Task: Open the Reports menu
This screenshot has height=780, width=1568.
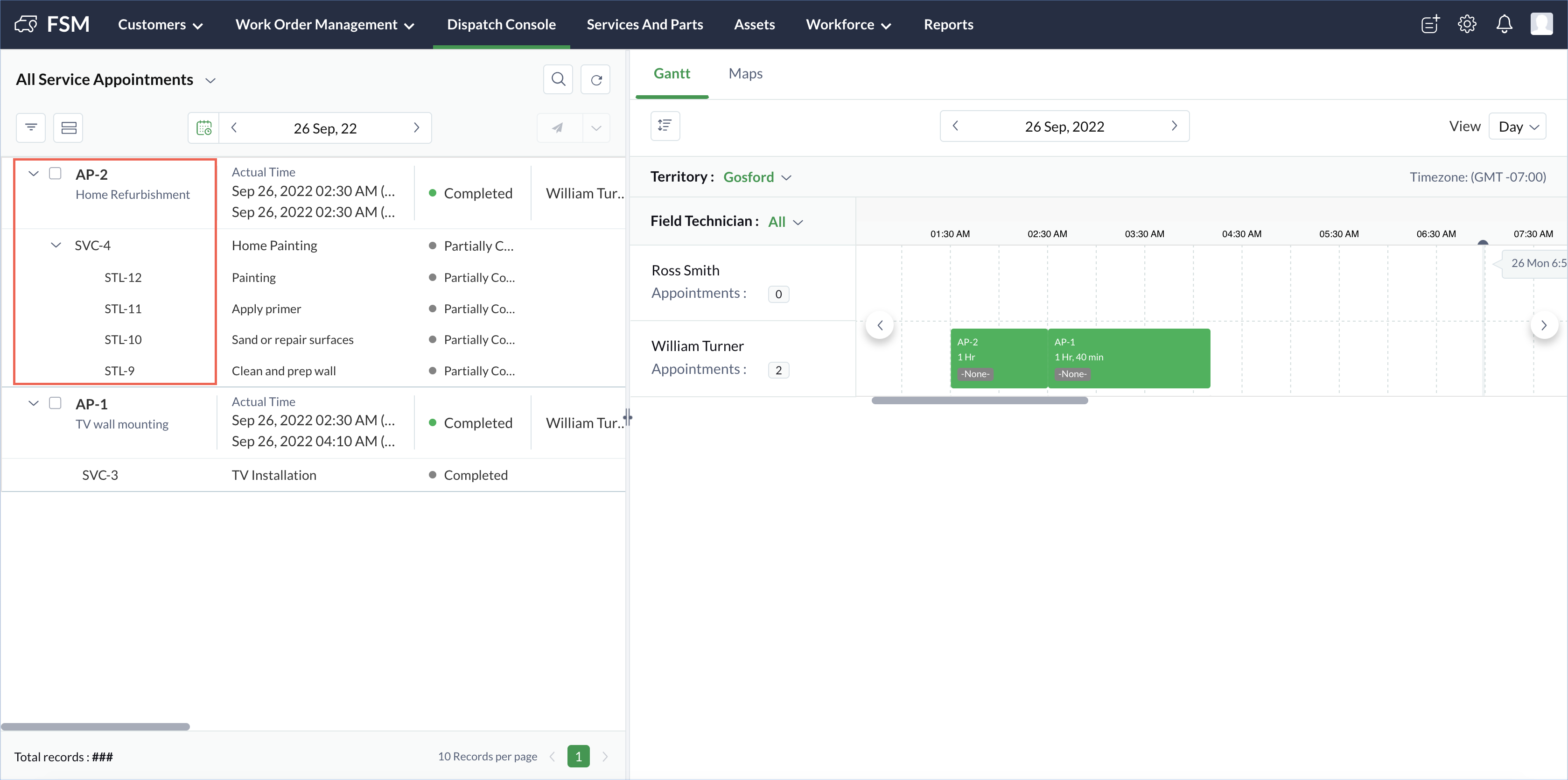Action: 948,24
